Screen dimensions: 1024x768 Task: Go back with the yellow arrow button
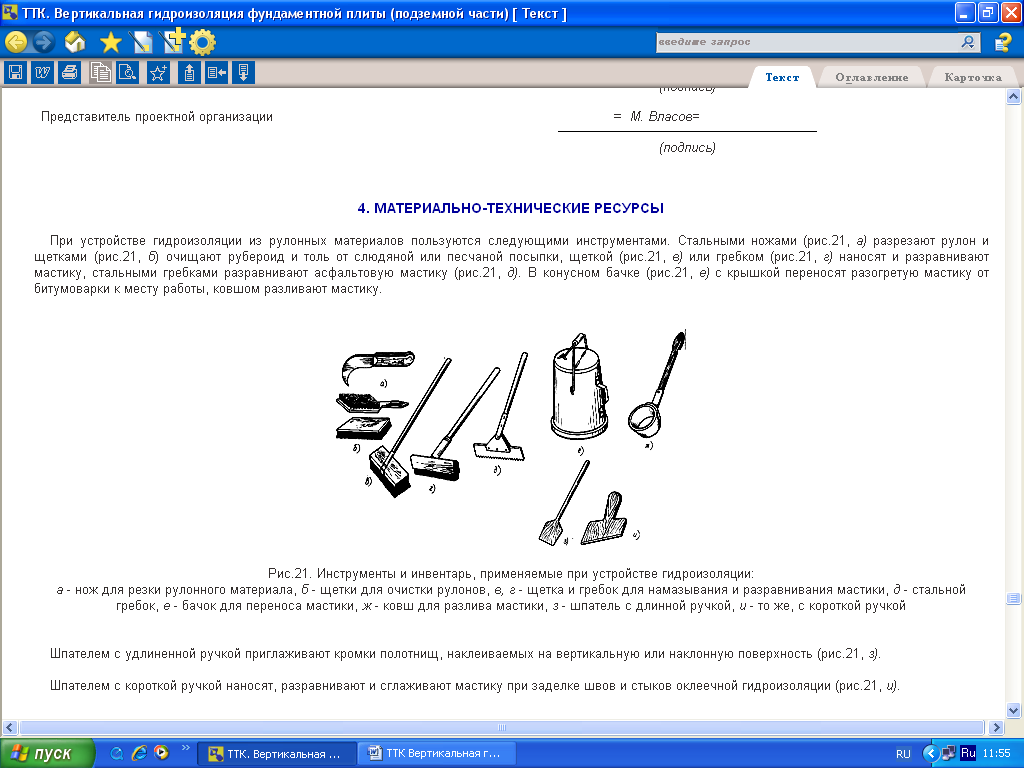click(x=16, y=42)
